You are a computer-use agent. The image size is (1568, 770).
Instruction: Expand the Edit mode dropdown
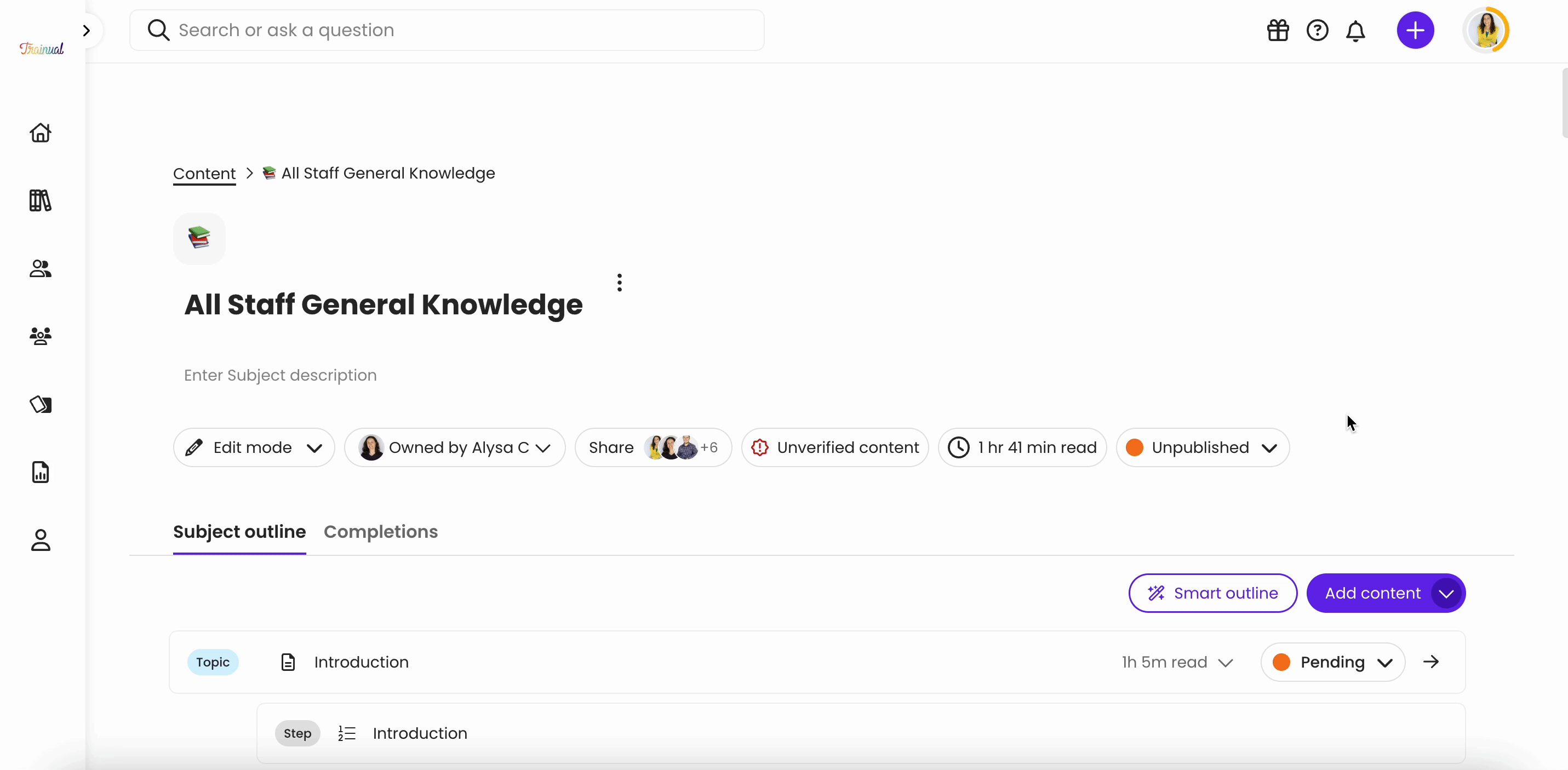coord(314,447)
